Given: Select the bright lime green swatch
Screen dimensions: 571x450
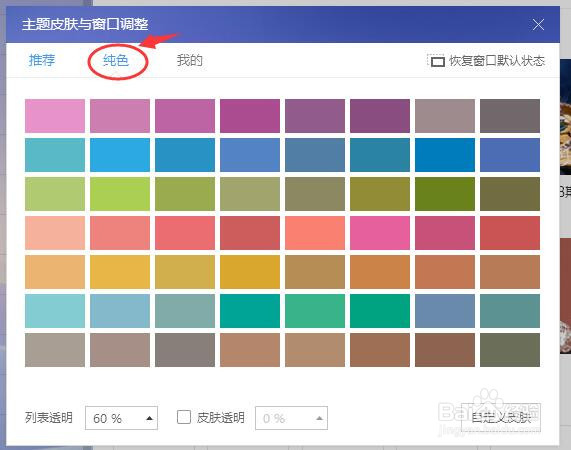Looking at the screenshot, I should (120, 194).
